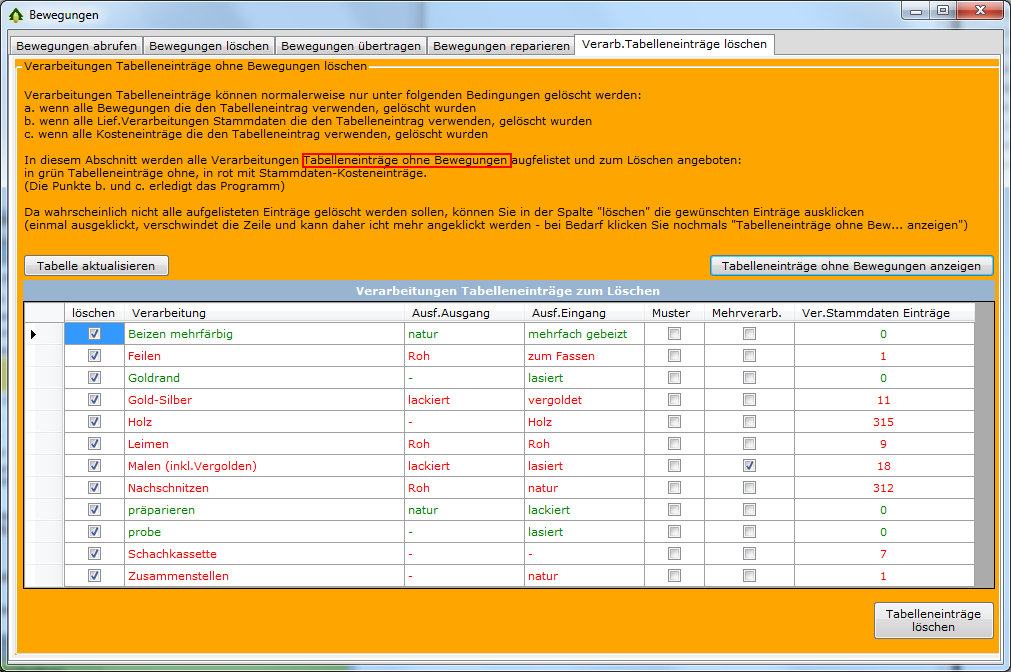The height and width of the screenshot is (672, 1011).
Task: Toggle löschen checkbox for Holz row
Action: [94, 422]
